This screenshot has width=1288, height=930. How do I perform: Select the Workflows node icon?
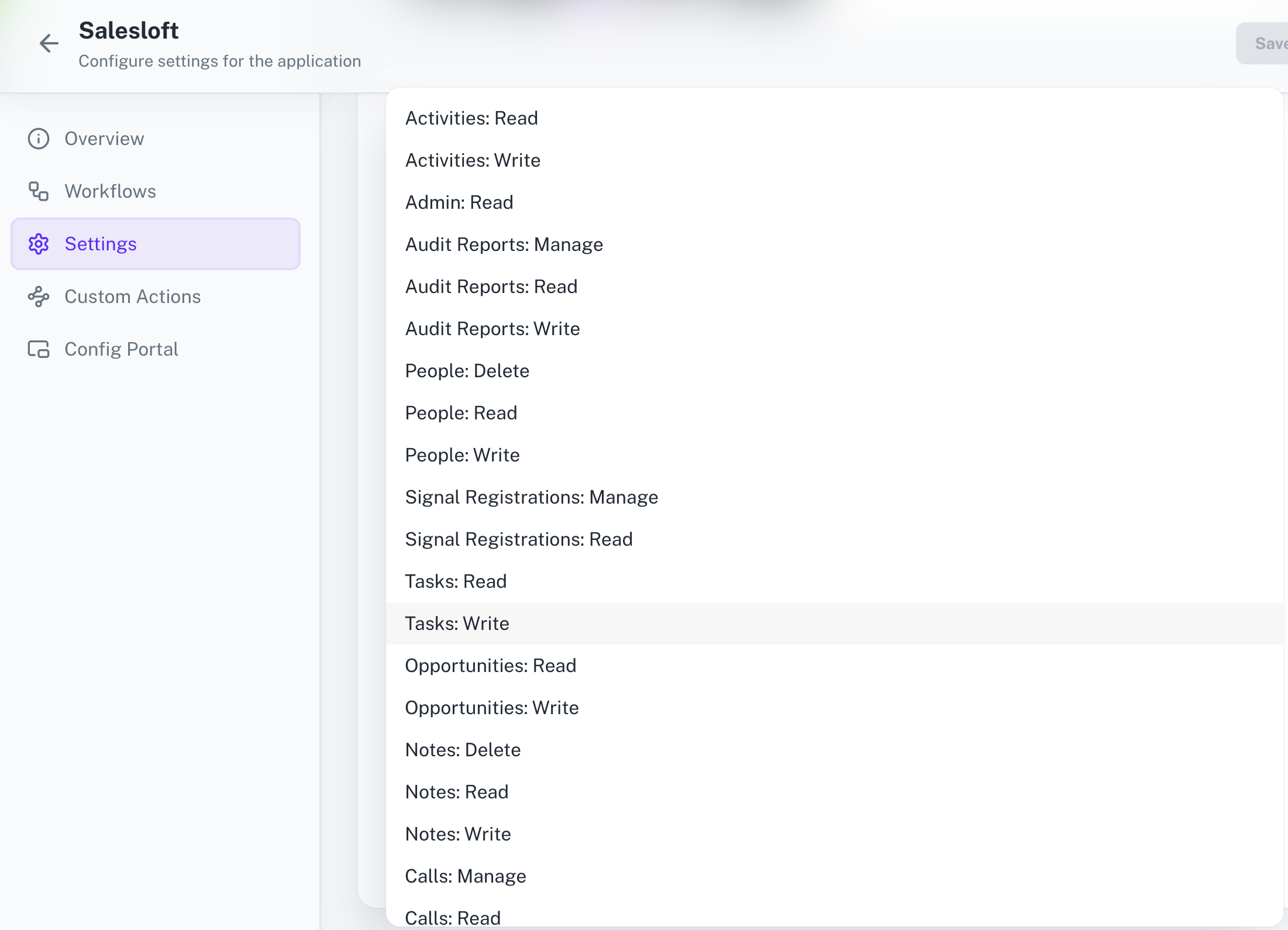click(38, 191)
